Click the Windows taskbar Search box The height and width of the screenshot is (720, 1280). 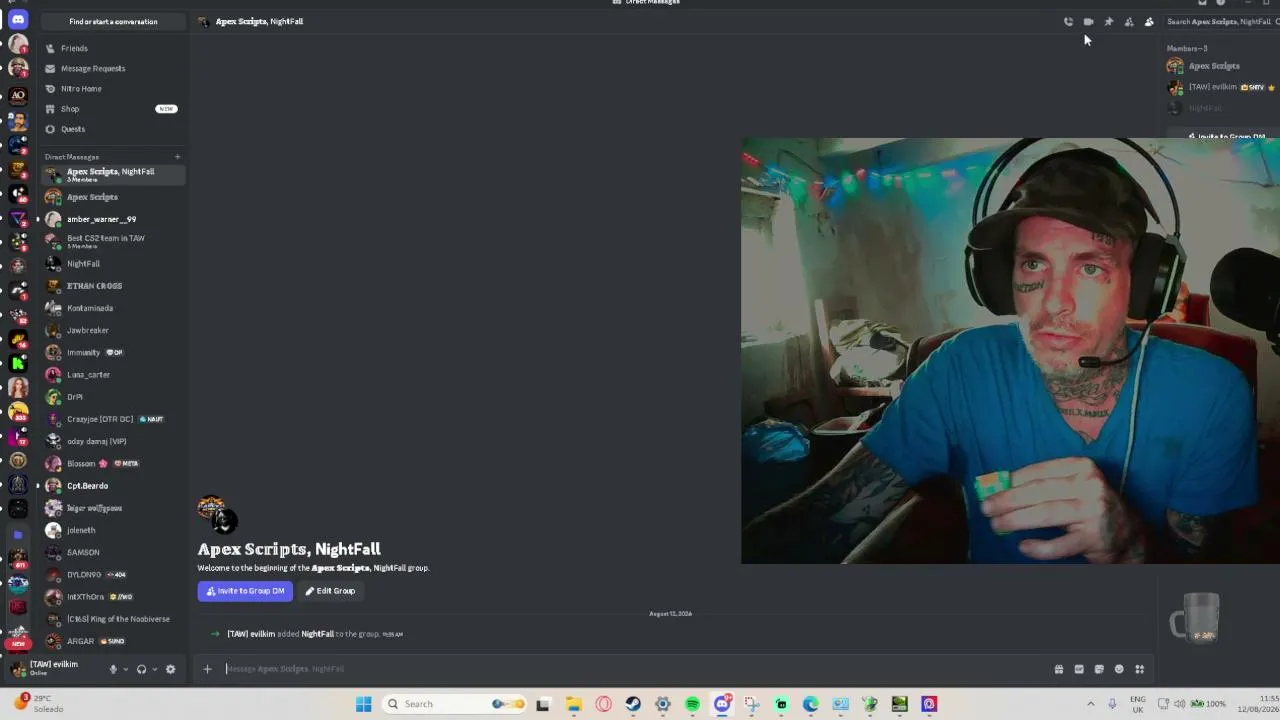455,704
